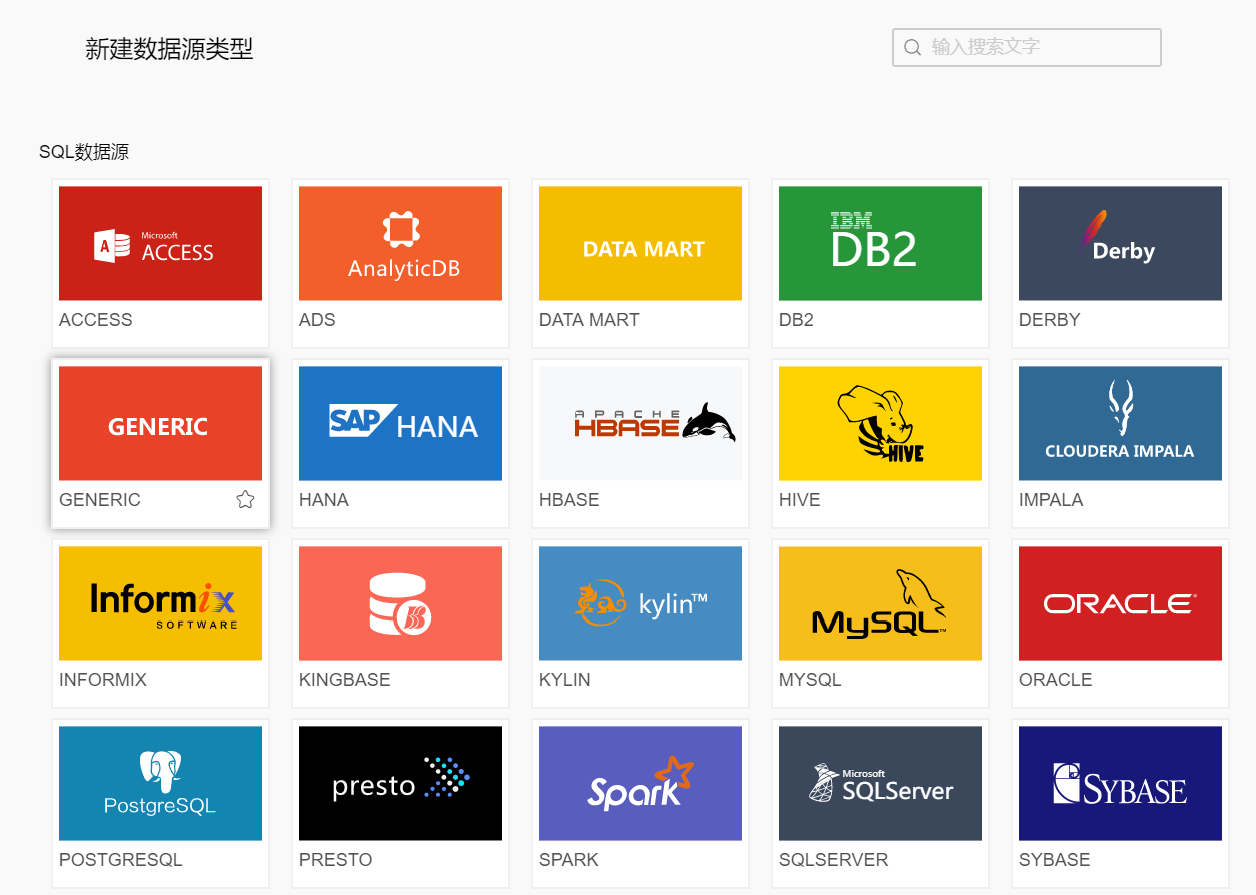The height and width of the screenshot is (895, 1256).
Task: Click the KYLIN caption text
Action: click(565, 680)
